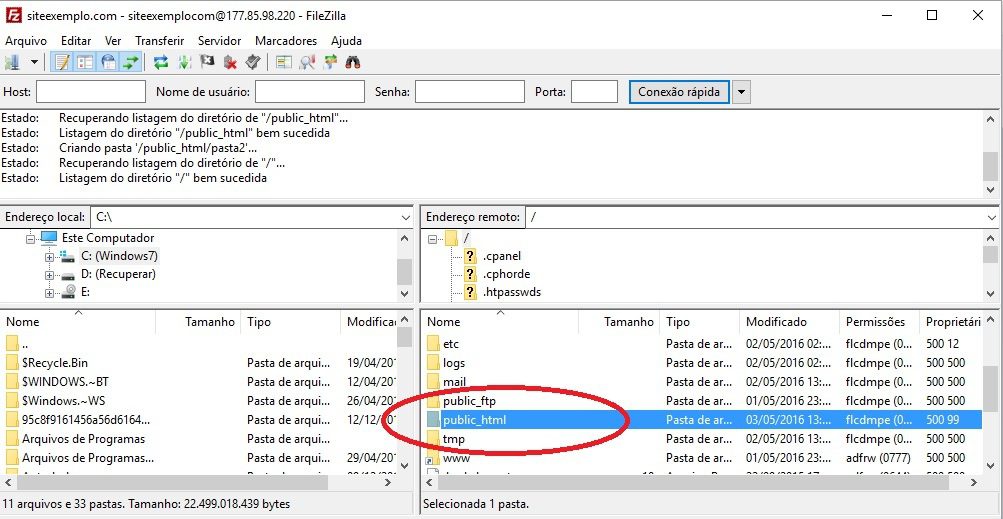Select the public_html remote folder

click(x=474, y=420)
